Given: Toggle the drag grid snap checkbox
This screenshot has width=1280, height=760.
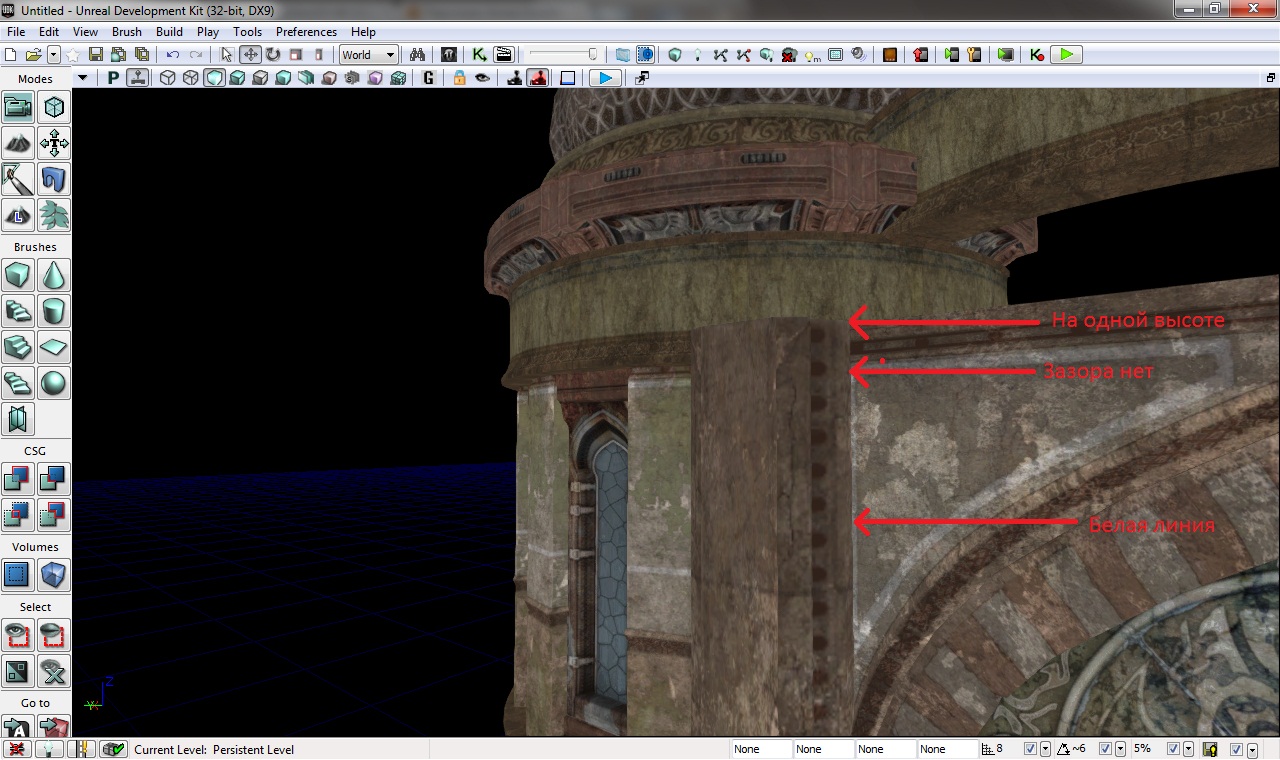Looking at the screenshot, I should pyautogui.click(x=1031, y=749).
